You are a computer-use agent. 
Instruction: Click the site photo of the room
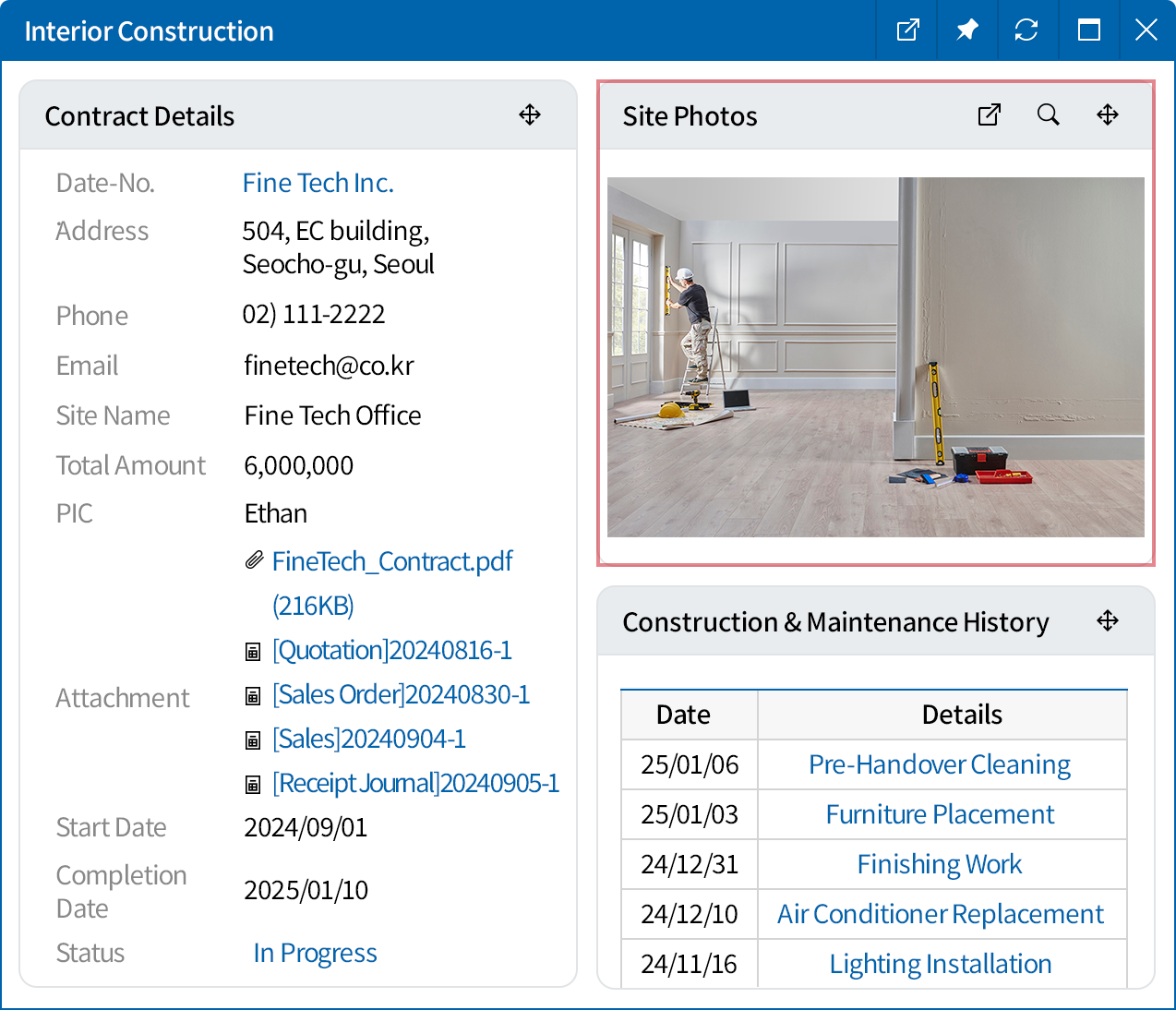875,356
